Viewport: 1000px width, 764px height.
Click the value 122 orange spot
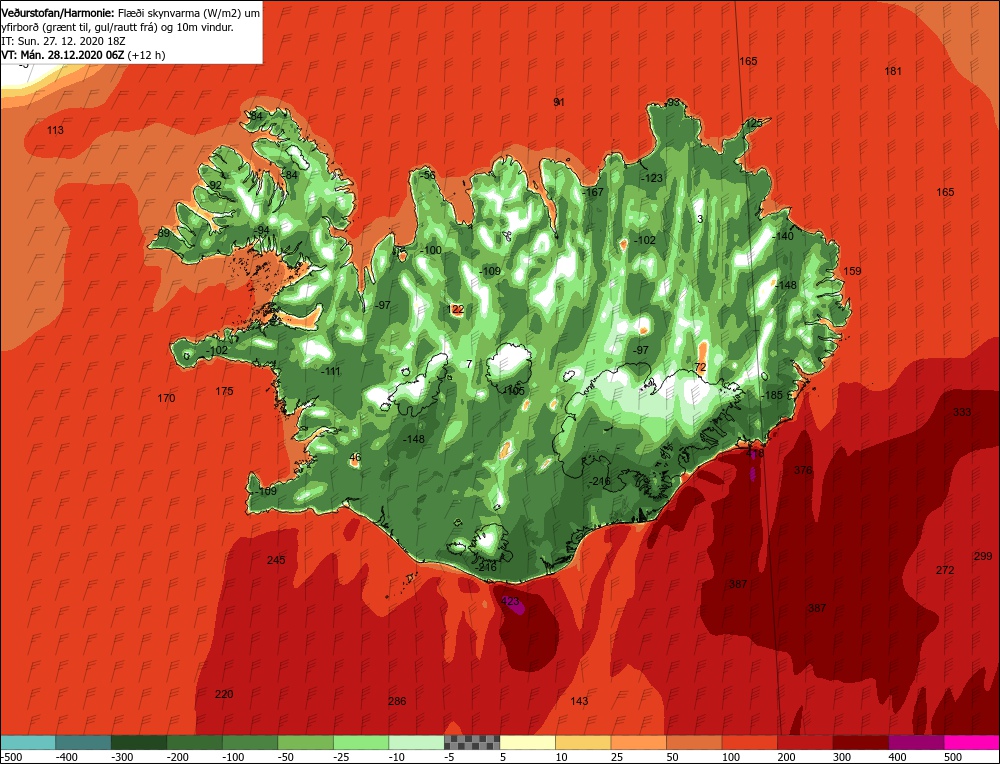click(456, 309)
